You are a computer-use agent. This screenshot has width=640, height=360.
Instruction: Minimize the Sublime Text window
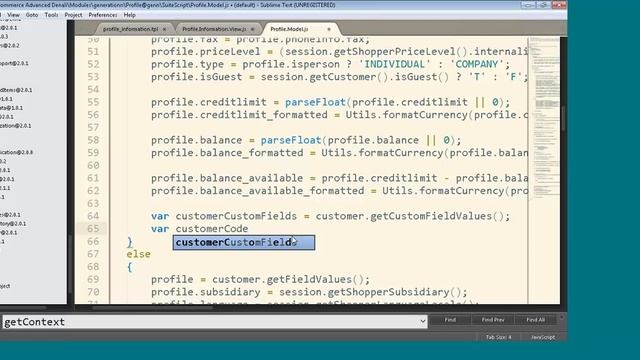click(528, 5)
